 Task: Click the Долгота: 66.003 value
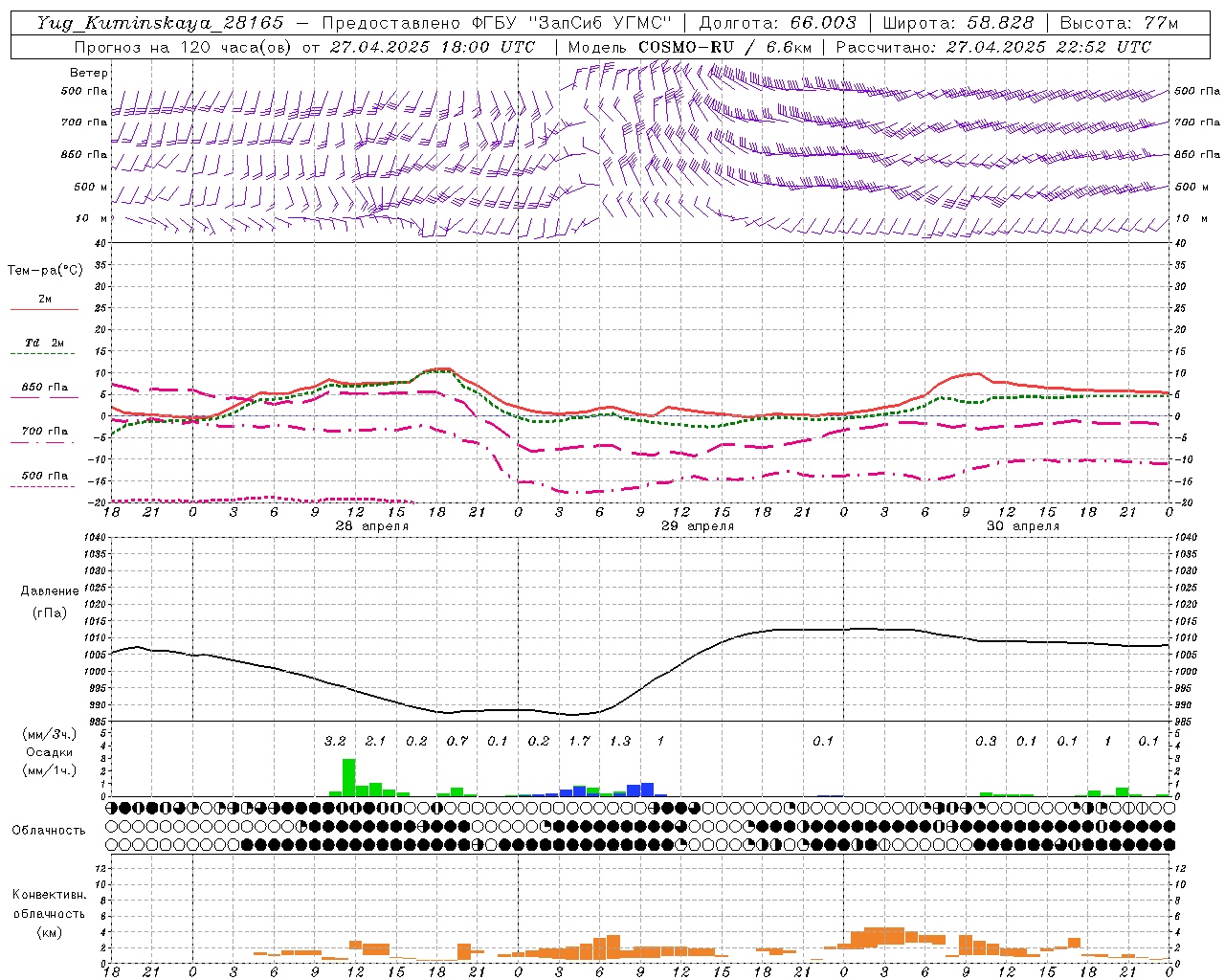coord(778,23)
